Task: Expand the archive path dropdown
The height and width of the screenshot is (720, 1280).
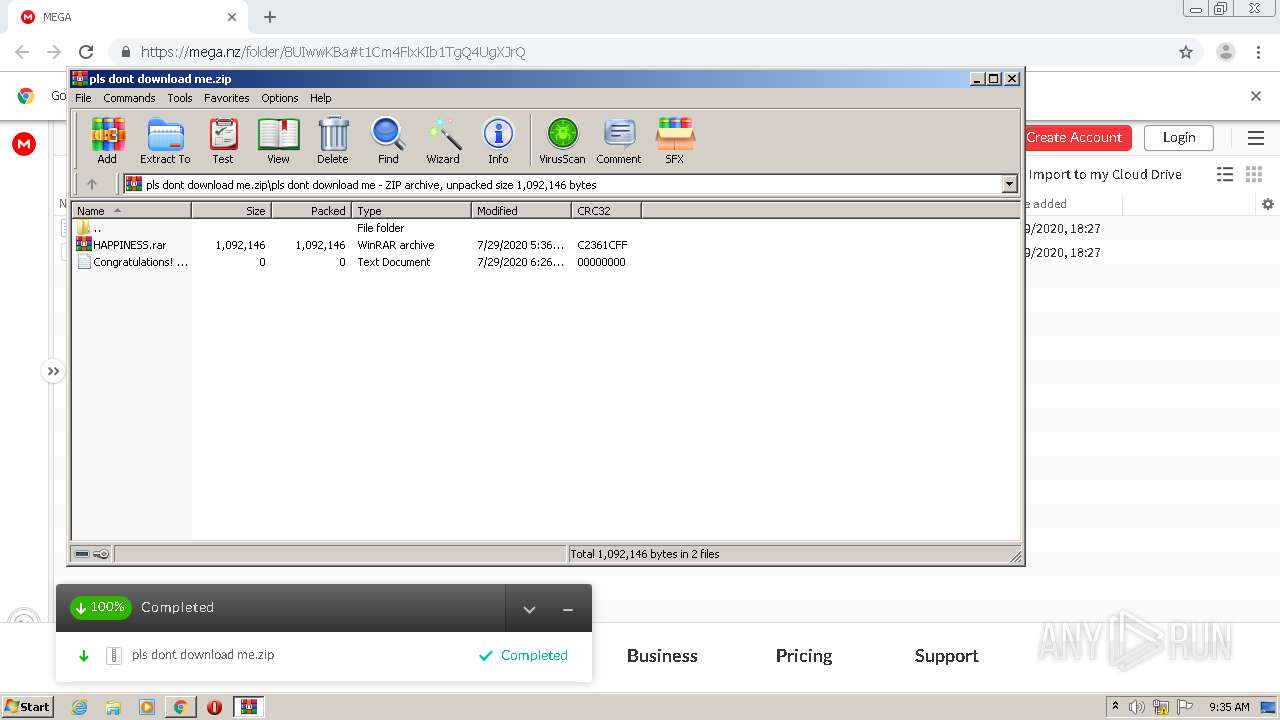Action: coord(1009,184)
